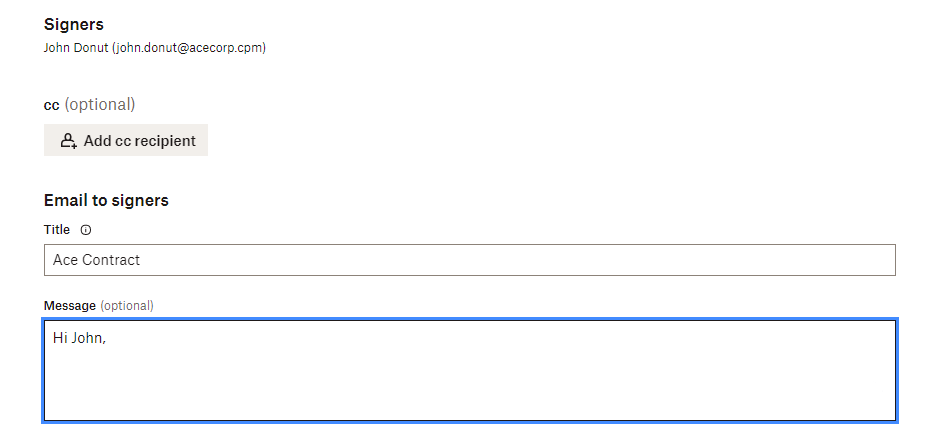The width and height of the screenshot is (929, 445).
Task: Click the Title field label
Action: 57,230
